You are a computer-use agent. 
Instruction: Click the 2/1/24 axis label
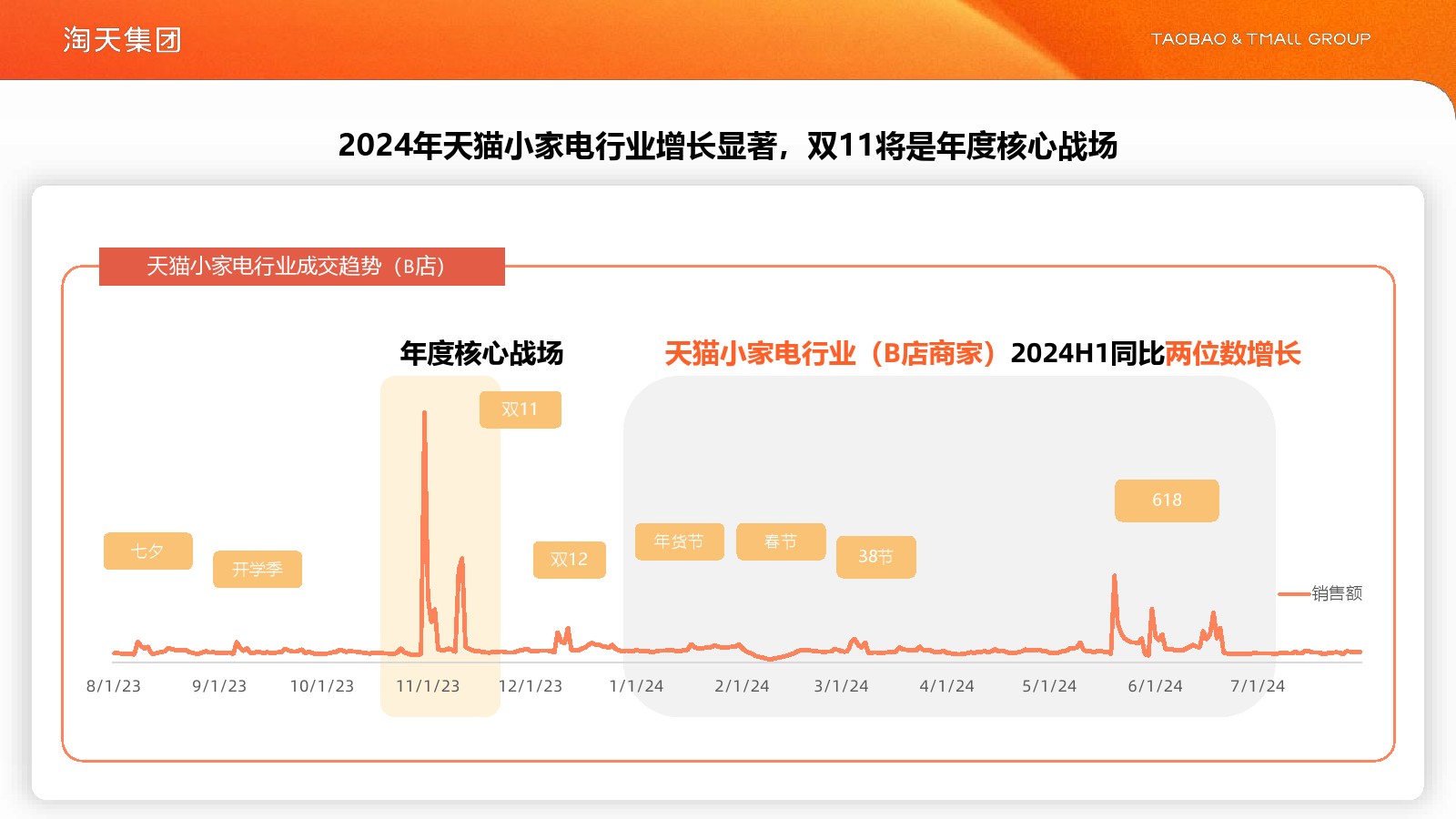(742, 686)
